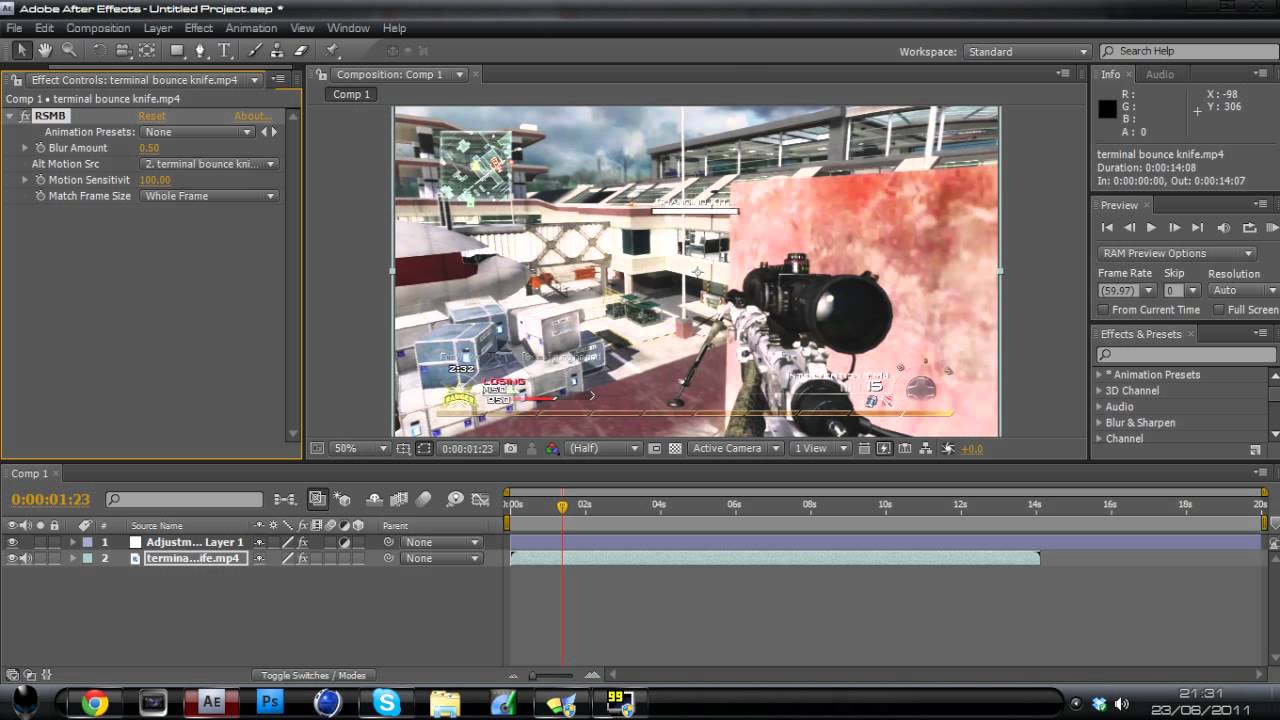The image size is (1280, 720).
Task: Expand the Blur & Sharpen effects category
Action: pyautogui.click(x=1099, y=423)
